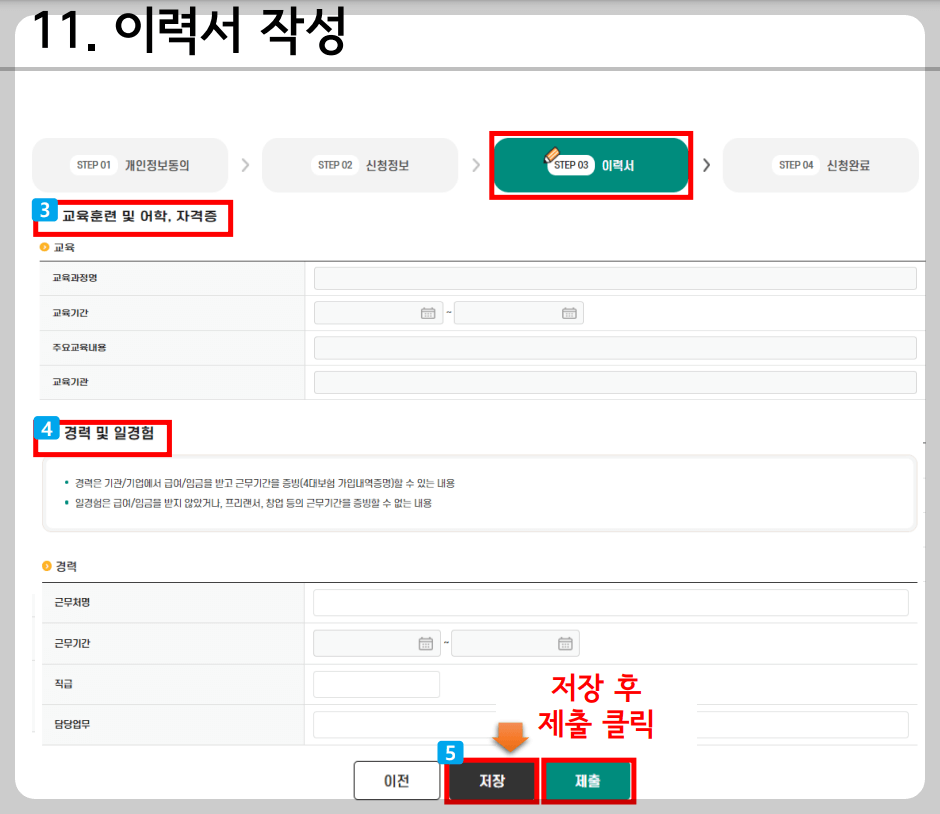Click the chevron after the STEP 03 tab
Screen dimensions: 940x814
point(706,165)
